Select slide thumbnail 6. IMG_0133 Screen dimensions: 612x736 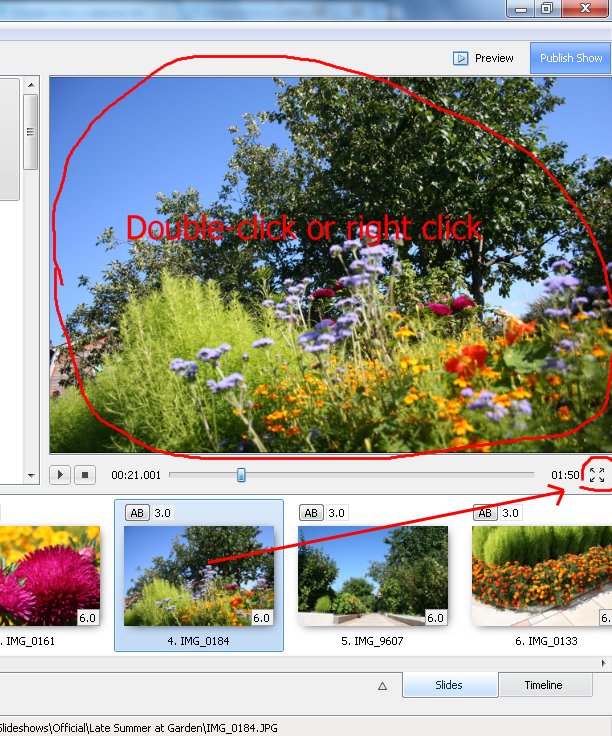coord(542,575)
